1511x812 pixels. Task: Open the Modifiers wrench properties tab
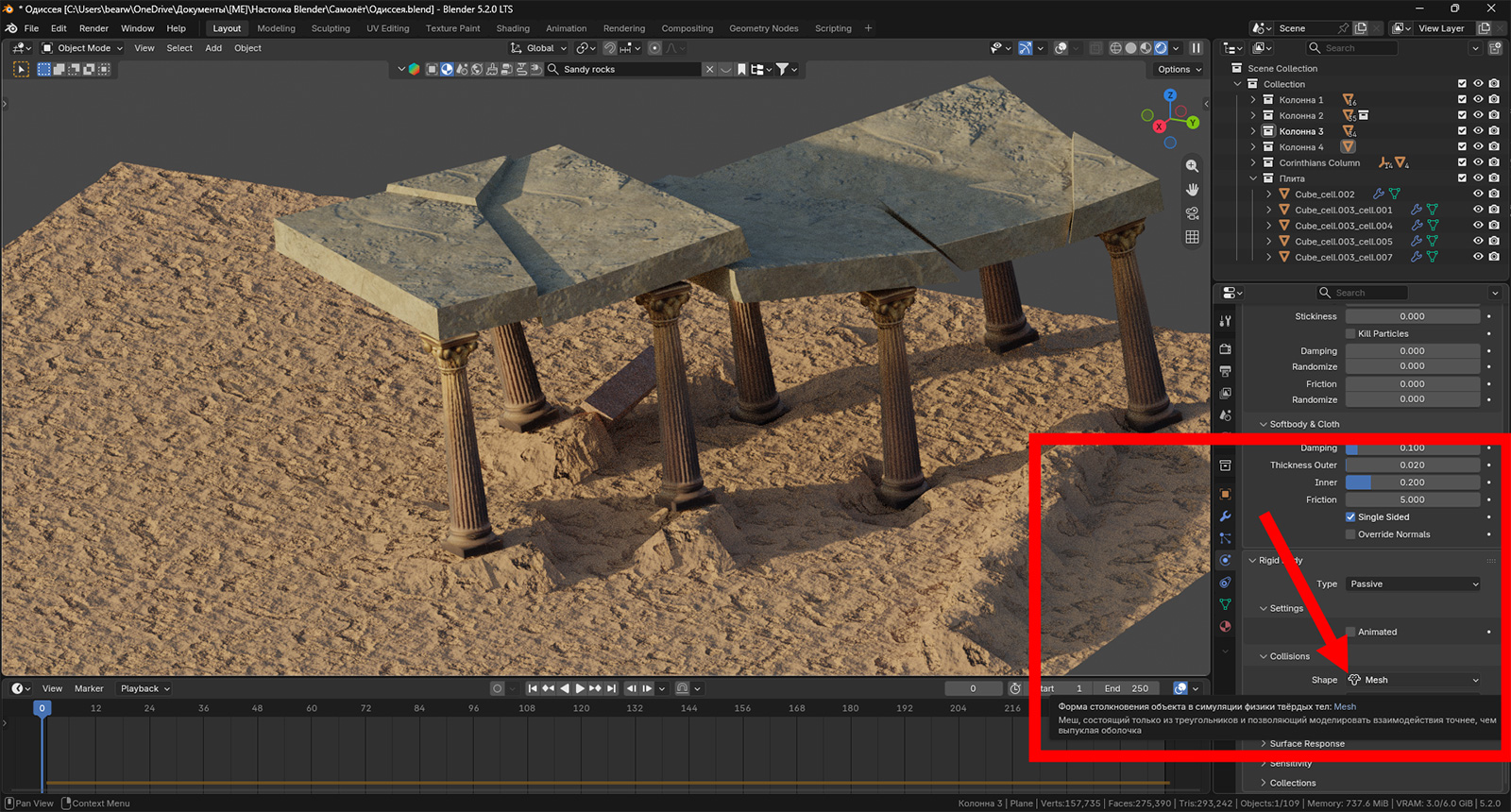click(1225, 516)
